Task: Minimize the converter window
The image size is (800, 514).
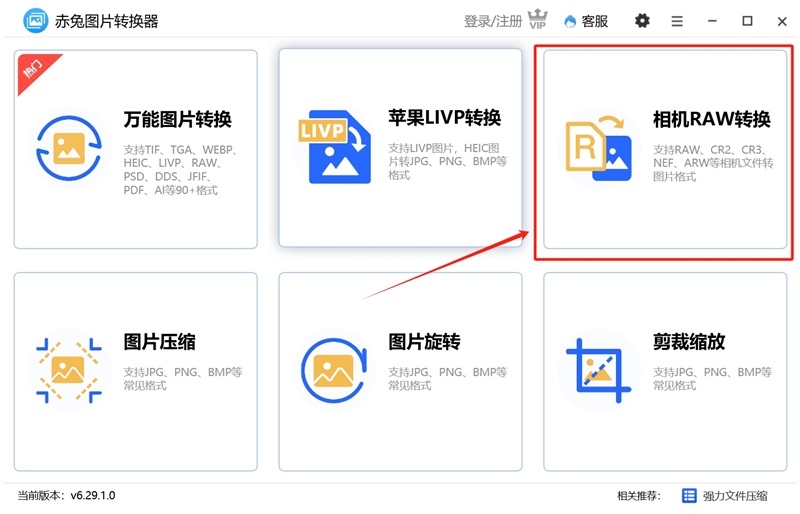Action: [712, 21]
